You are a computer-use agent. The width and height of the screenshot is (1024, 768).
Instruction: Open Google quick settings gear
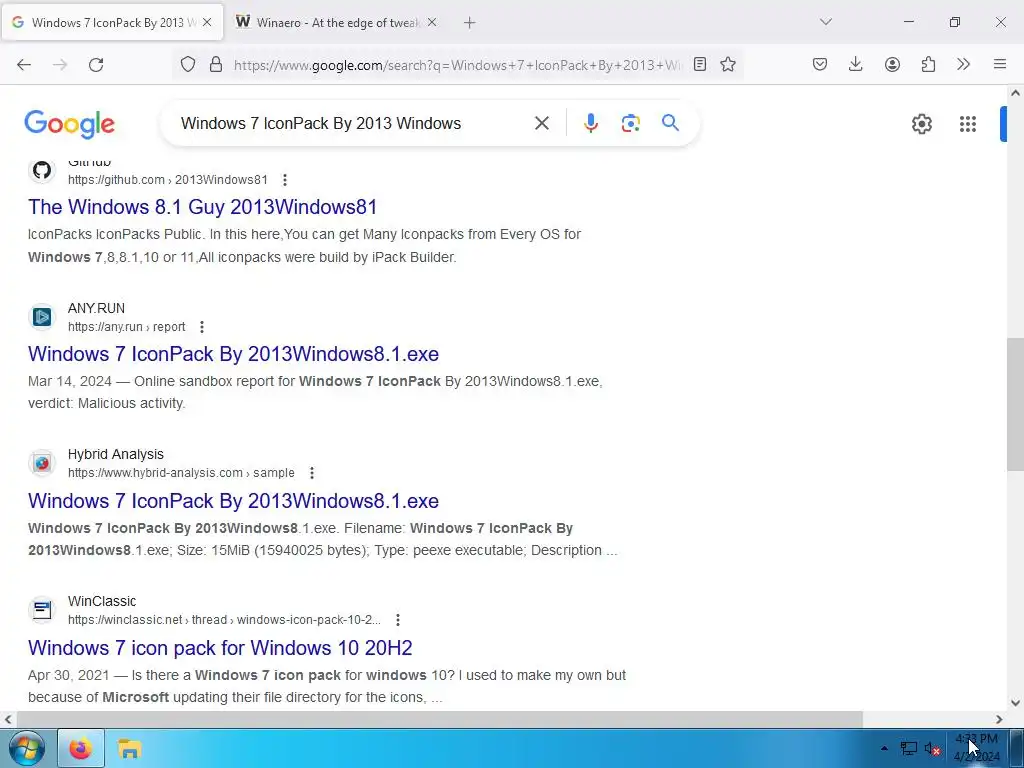click(x=921, y=124)
